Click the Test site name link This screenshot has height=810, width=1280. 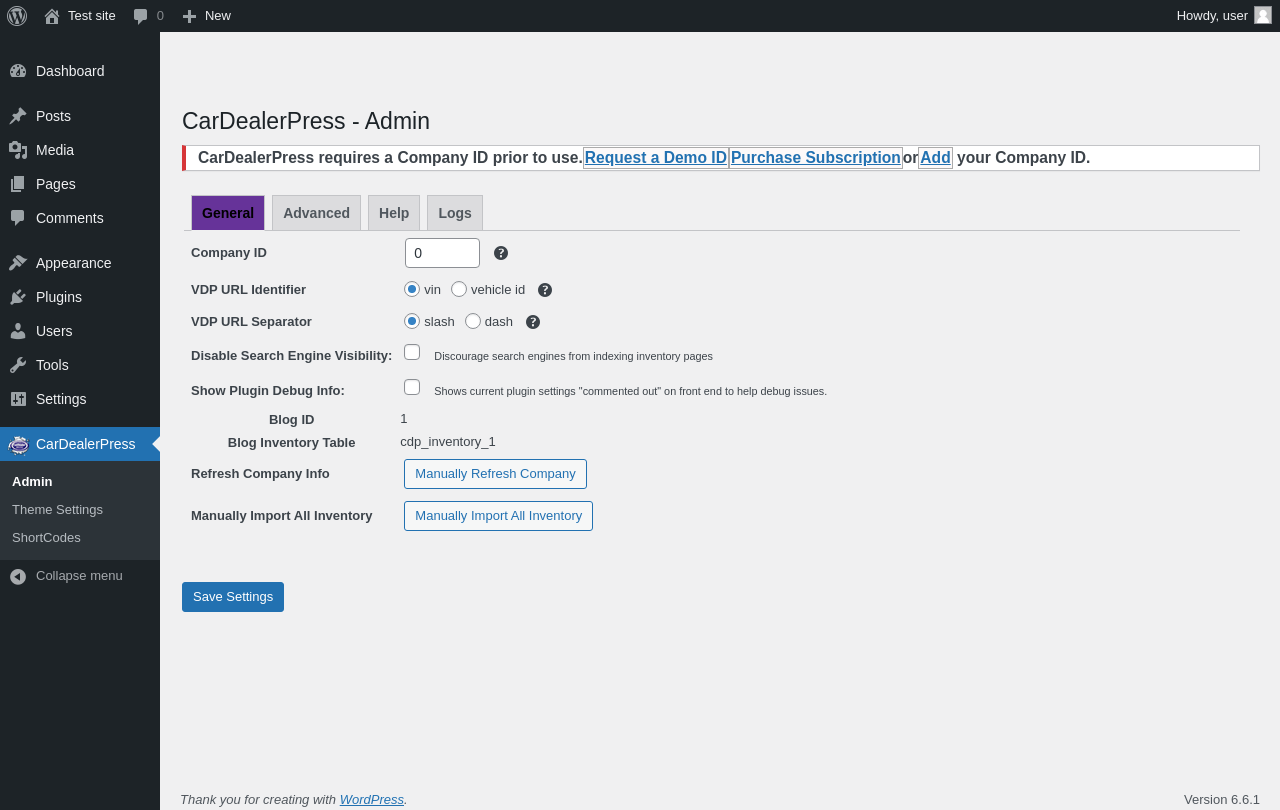coord(92,16)
